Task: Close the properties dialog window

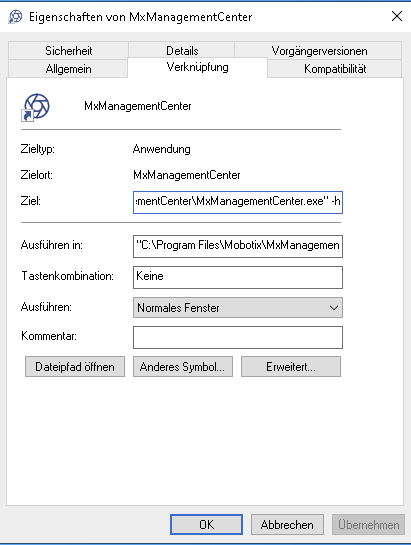Action: [397, 16]
